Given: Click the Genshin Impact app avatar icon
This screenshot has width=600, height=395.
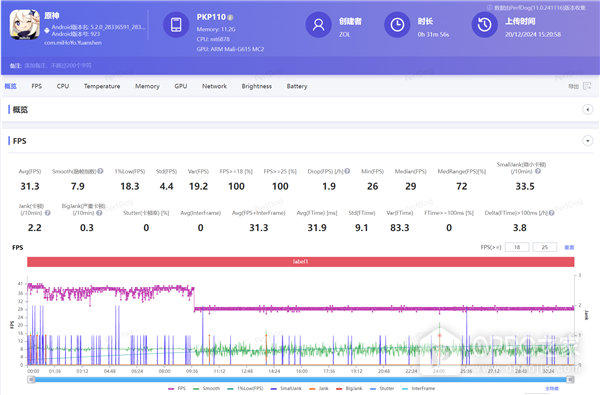Looking at the screenshot, I should pos(24,25).
